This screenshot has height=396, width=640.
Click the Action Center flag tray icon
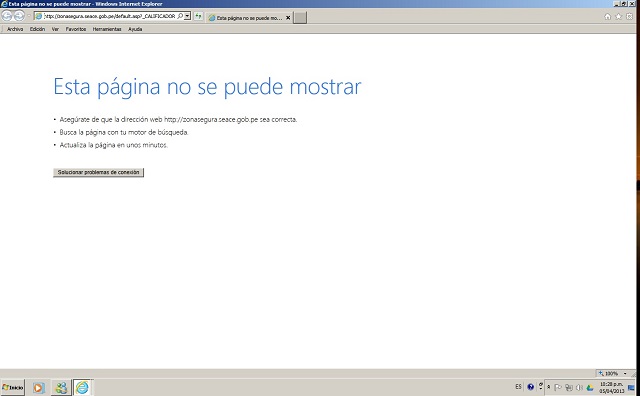(558, 387)
